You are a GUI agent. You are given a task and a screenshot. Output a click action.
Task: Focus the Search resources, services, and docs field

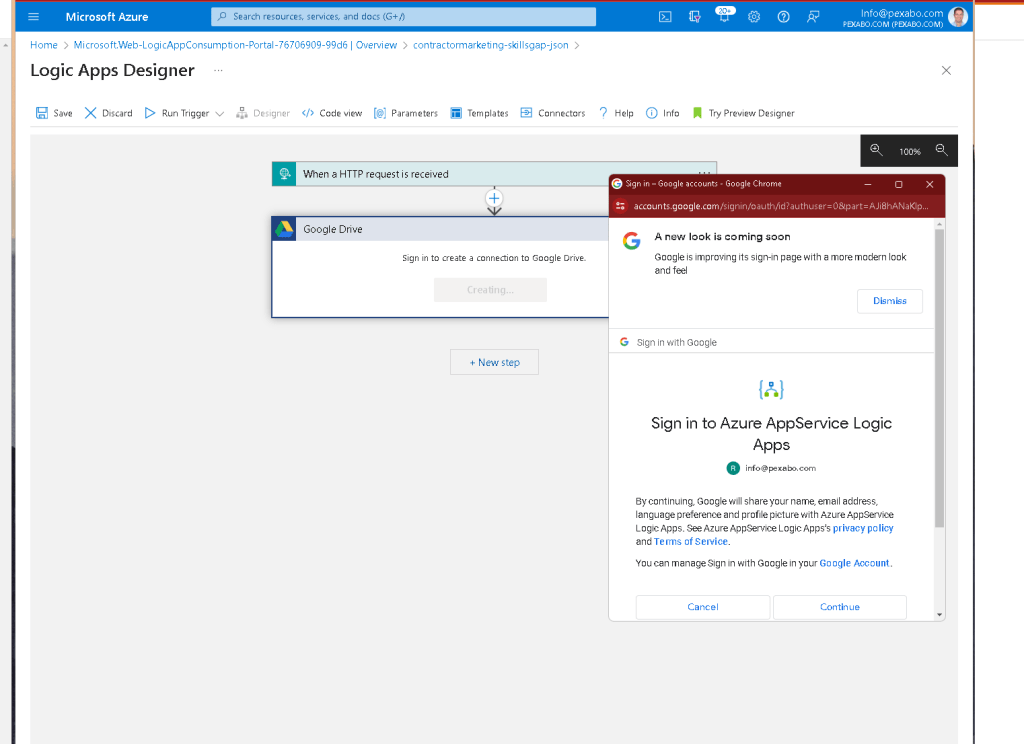[404, 16]
